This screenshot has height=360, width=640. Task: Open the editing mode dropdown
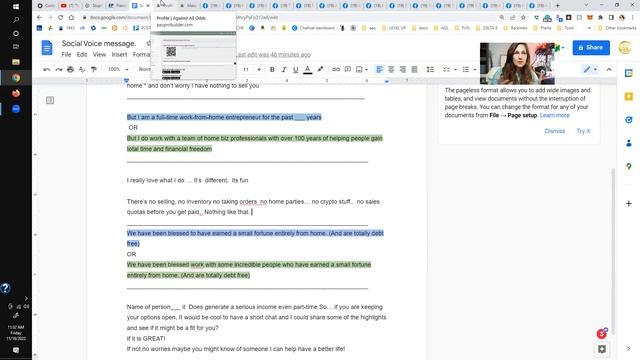tap(590, 69)
